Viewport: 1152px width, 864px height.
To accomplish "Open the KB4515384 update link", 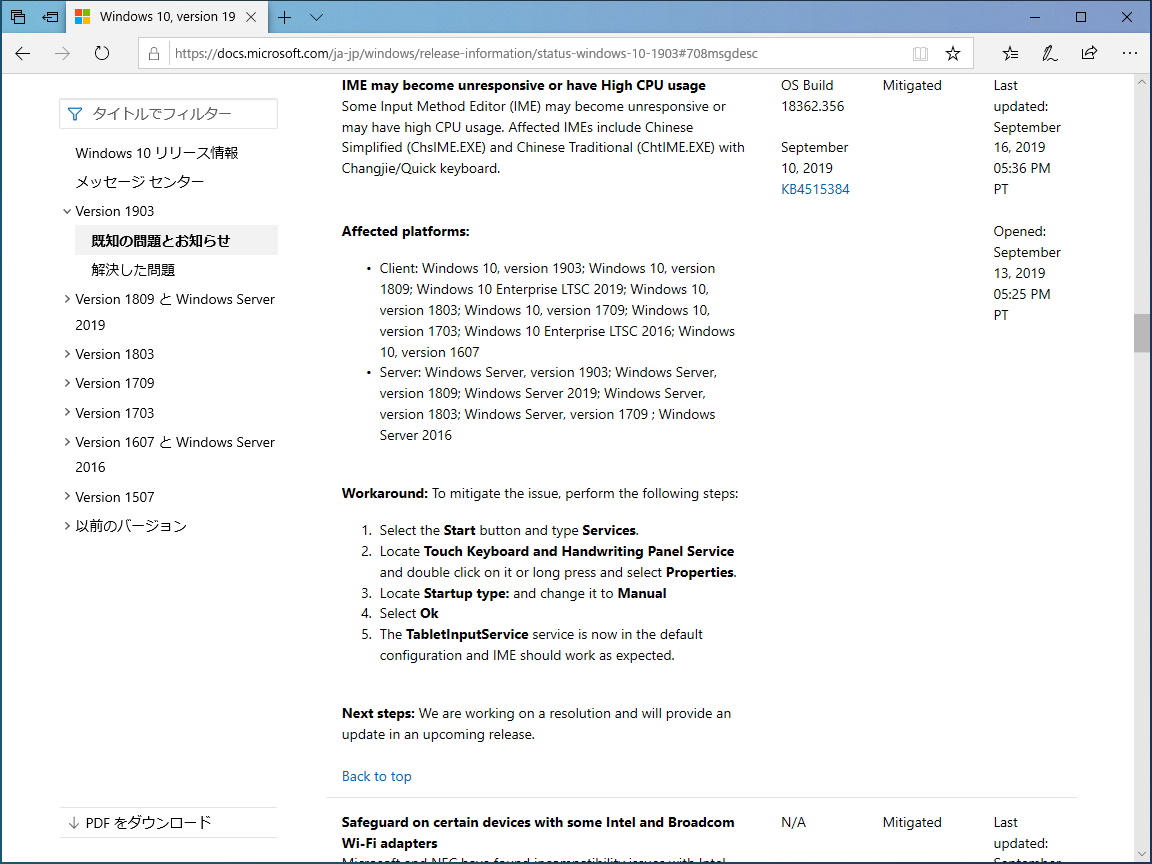I will 815,188.
